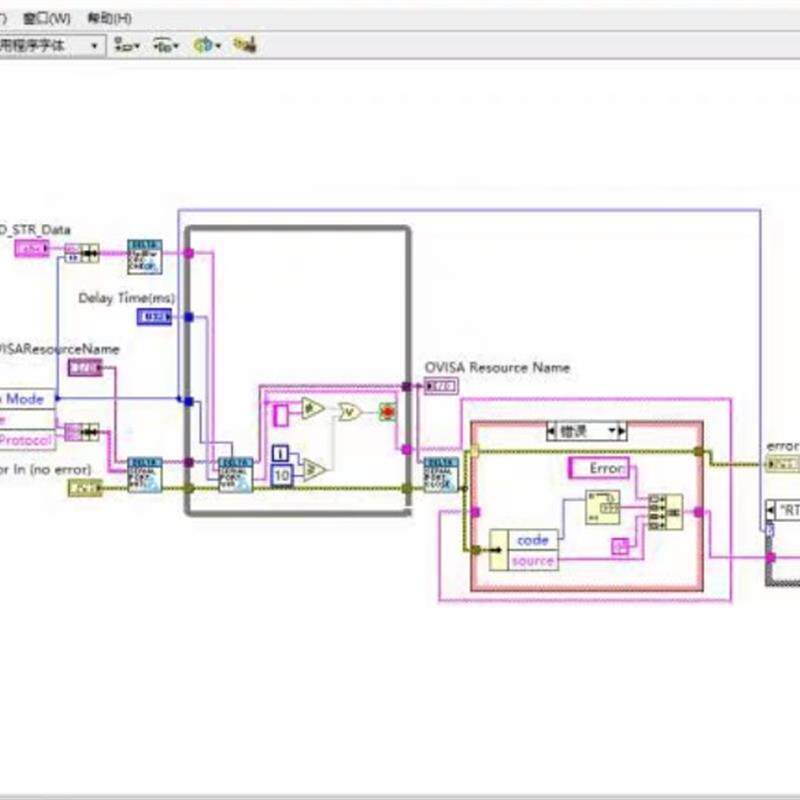Image resolution: width=800 pixels, height=800 pixels.
Task: Select the Format Into String node
Action: tap(603, 507)
